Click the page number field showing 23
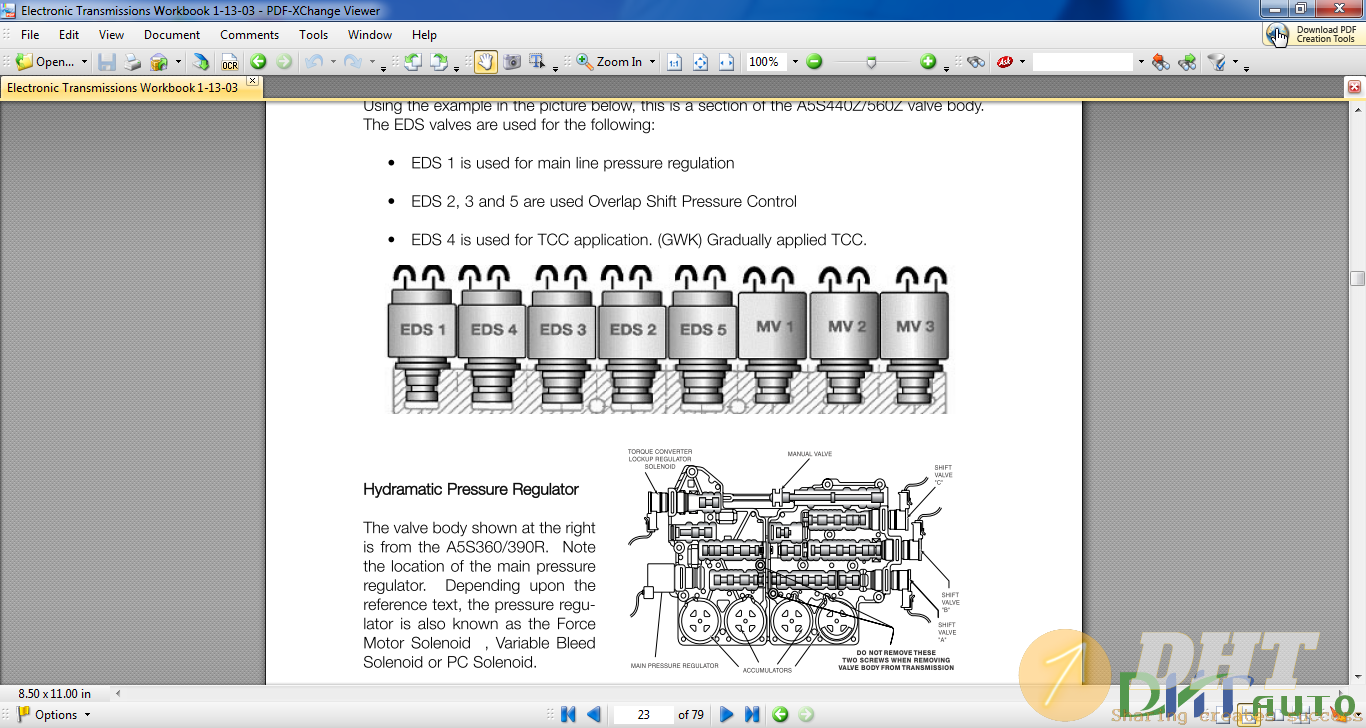Screen dimensions: 1366x728 click(643, 714)
